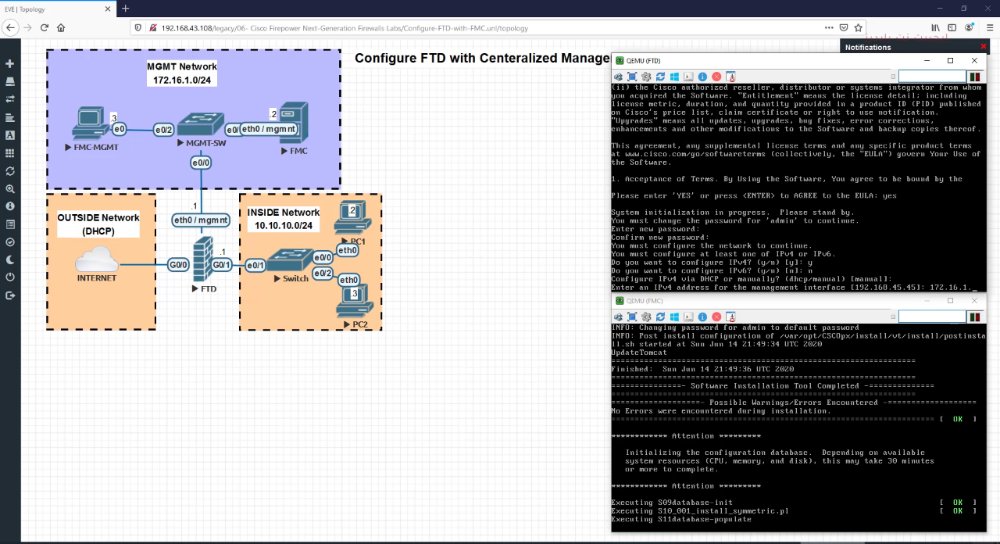Toggle night mode moon icon in sidebar

(x=10, y=260)
